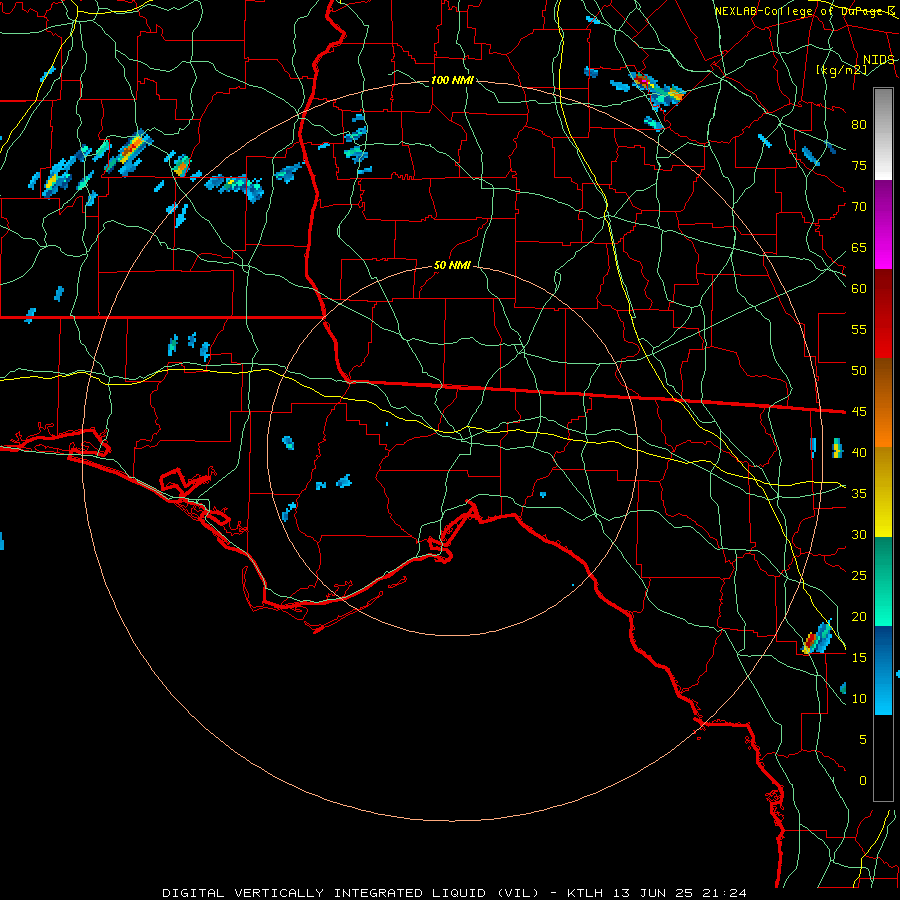Click the NIDS label above the scale
The height and width of the screenshot is (900, 900).
(x=878, y=60)
